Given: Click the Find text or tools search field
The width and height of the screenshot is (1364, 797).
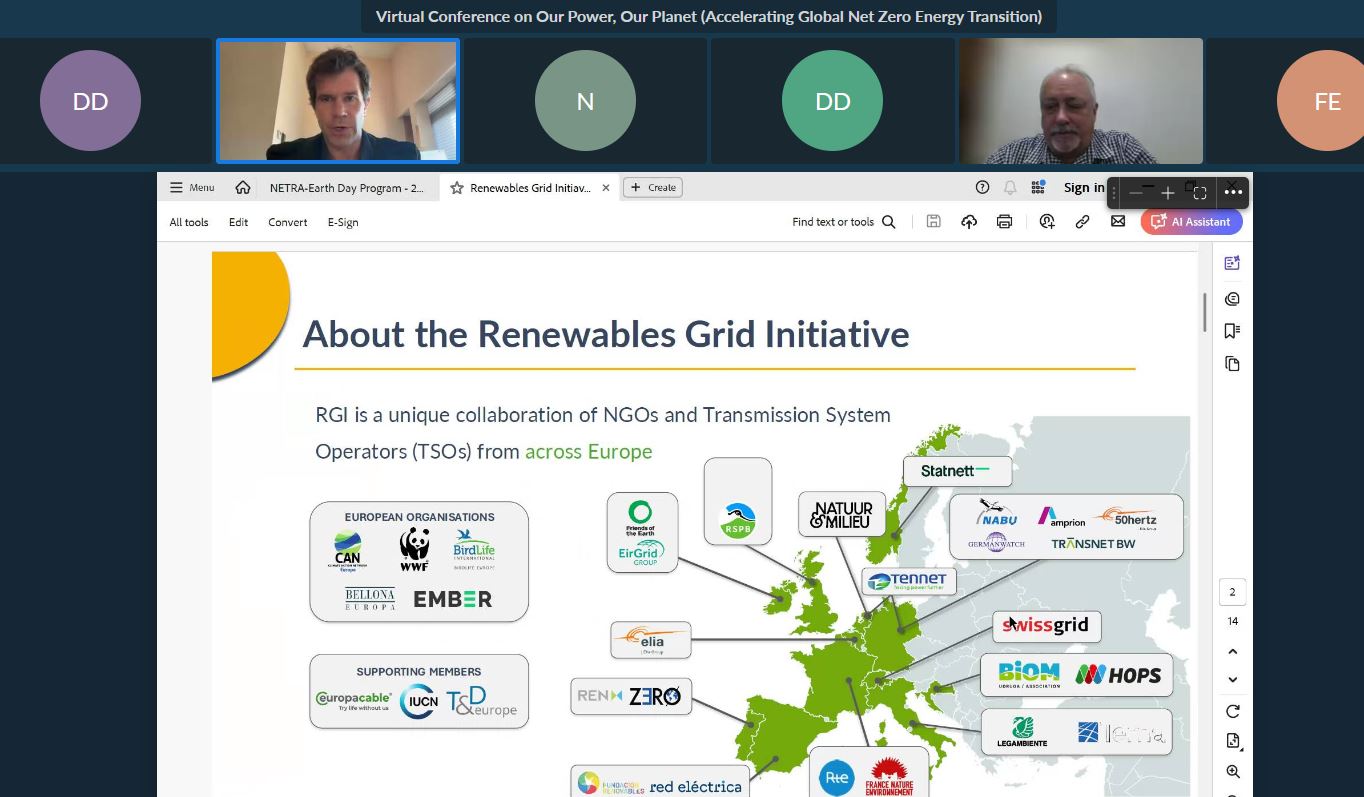Looking at the screenshot, I should click(842, 222).
